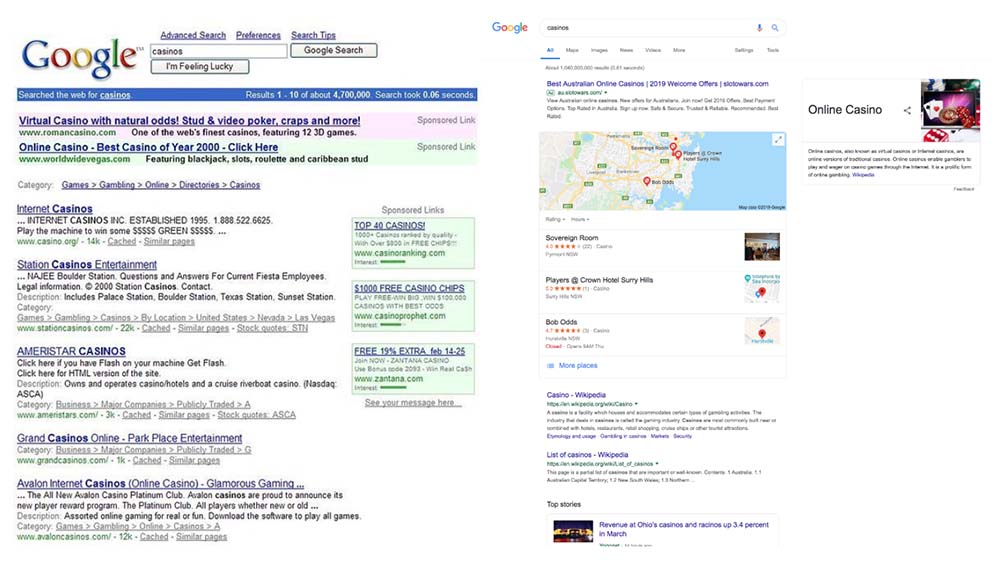This screenshot has height=563, width=1000.
Task: Open the Revenue at Ohio's casinos story
Action: 684,529
